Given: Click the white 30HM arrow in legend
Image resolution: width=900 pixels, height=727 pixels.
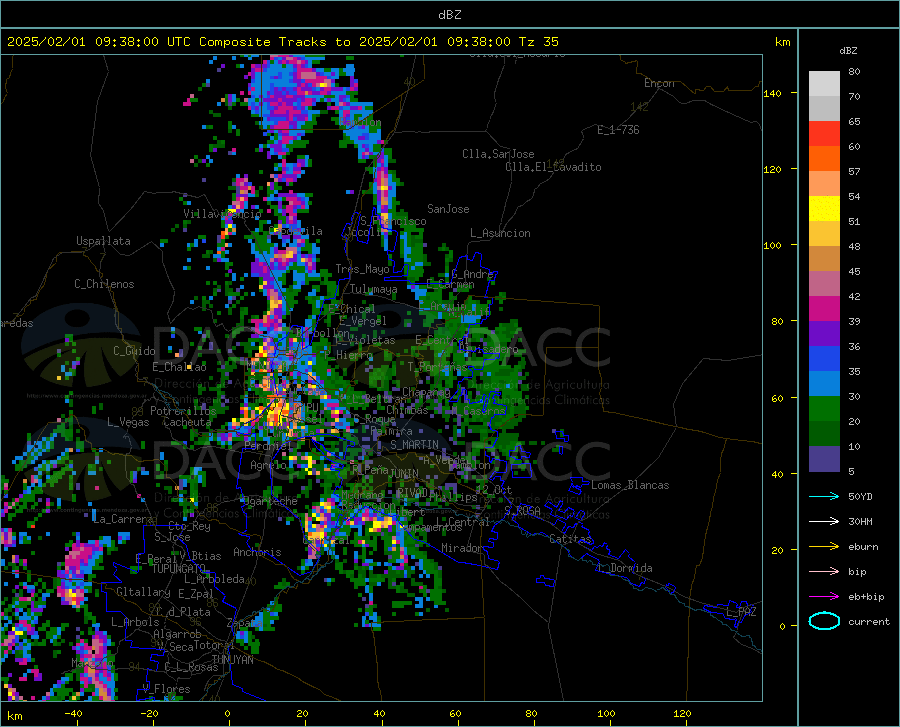Looking at the screenshot, I should pyautogui.click(x=824, y=522).
